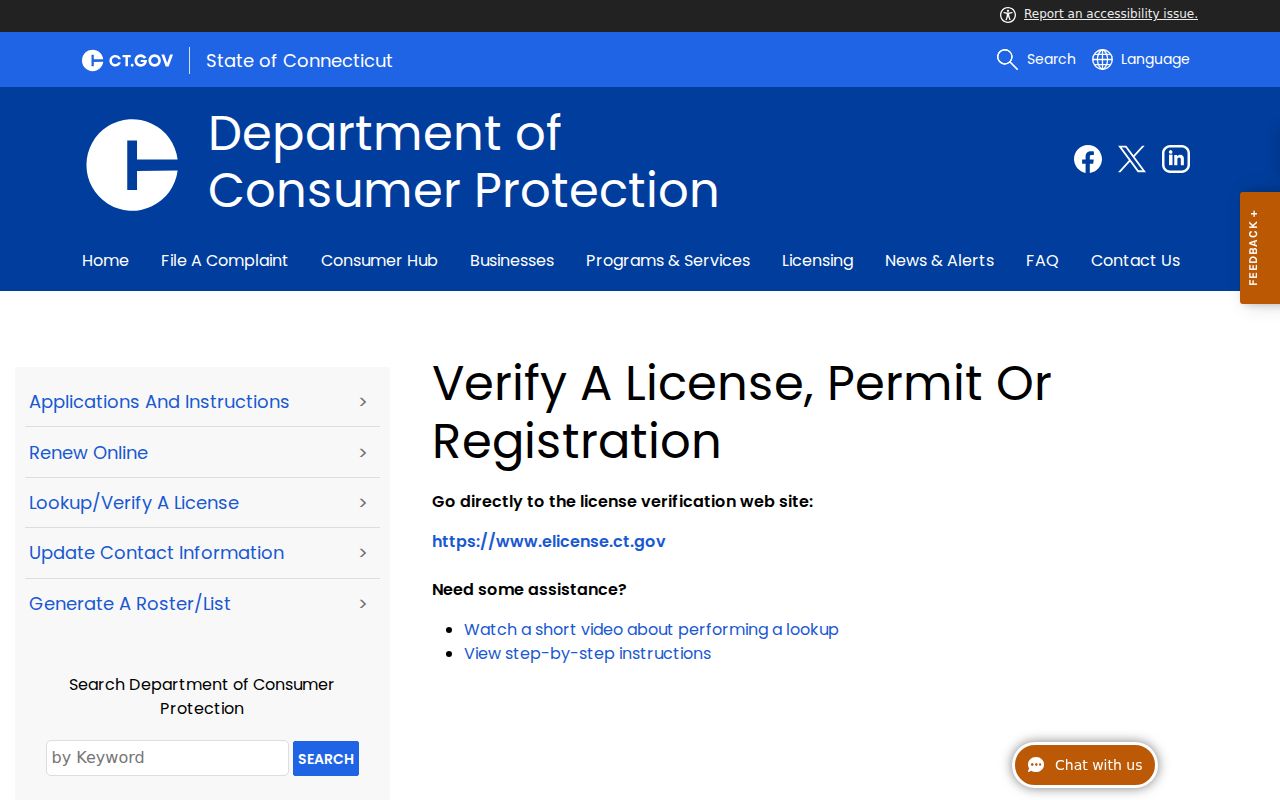Focus the by Keyword search field

tap(167, 758)
